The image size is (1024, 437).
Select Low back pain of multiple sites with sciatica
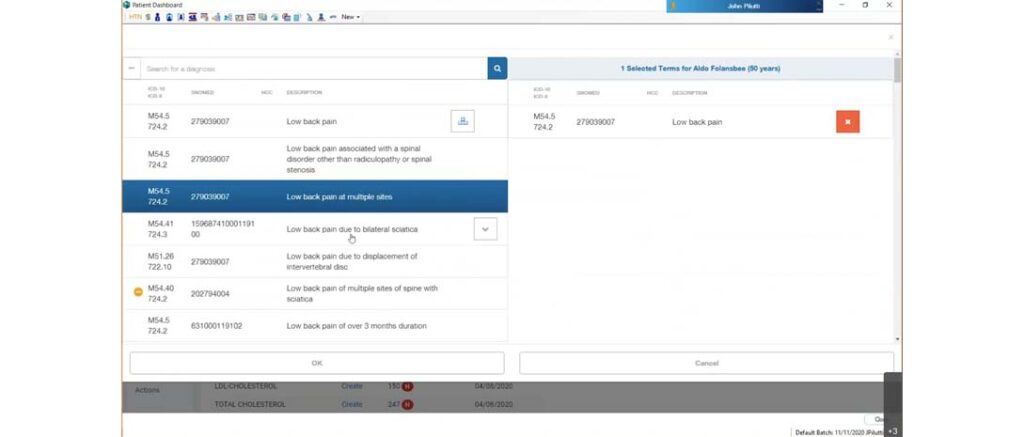coord(315,293)
